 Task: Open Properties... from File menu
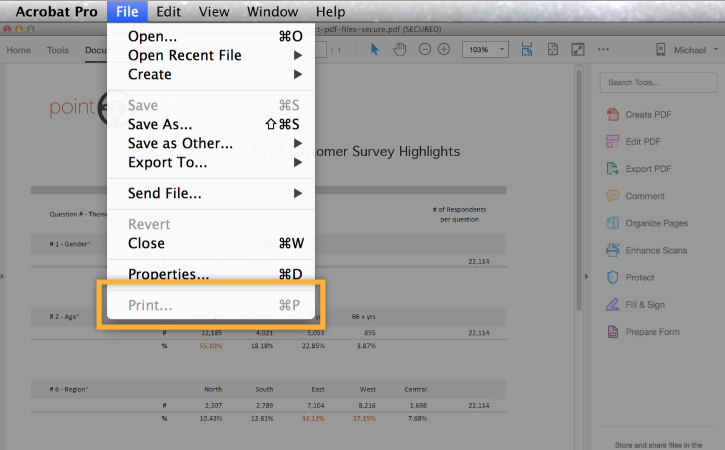[211, 274]
